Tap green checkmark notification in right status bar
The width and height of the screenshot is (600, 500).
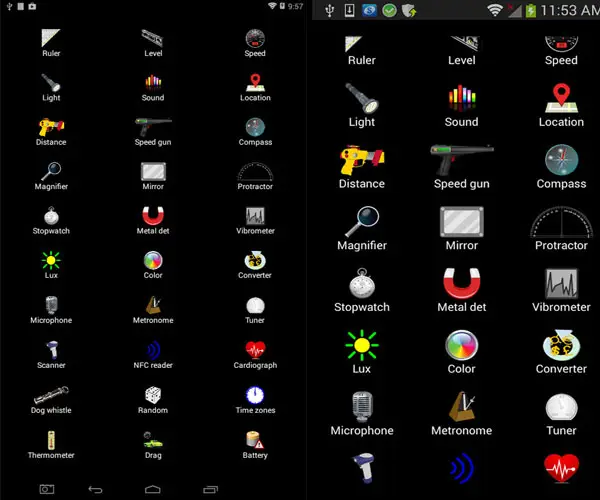pos(389,10)
